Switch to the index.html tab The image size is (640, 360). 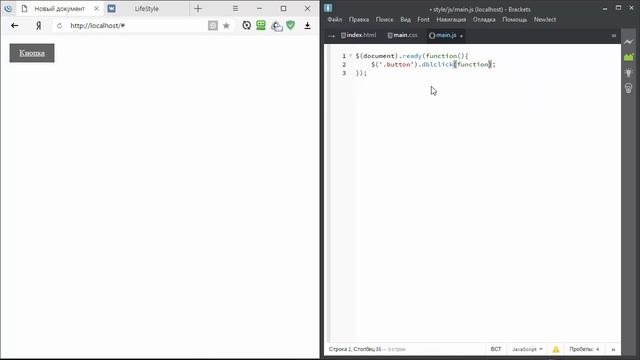(x=358, y=36)
